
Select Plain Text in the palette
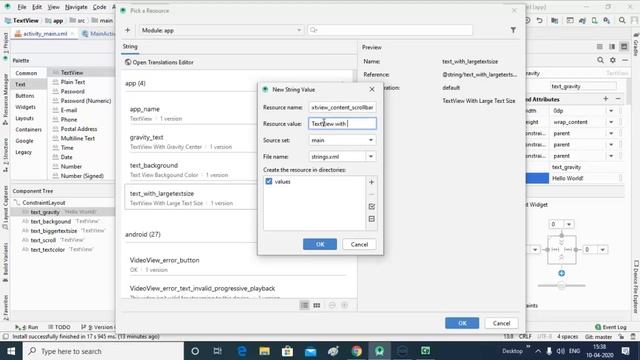point(73,82)
